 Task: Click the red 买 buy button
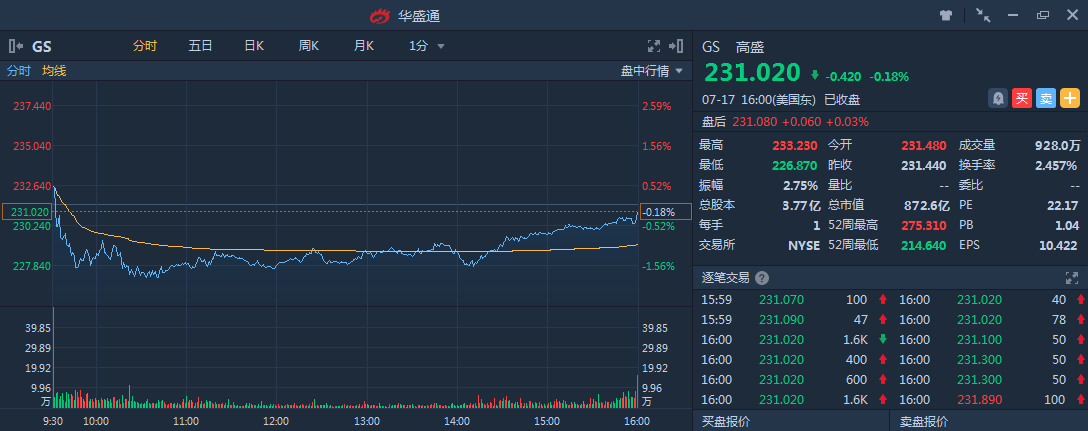click(1021, 98)
